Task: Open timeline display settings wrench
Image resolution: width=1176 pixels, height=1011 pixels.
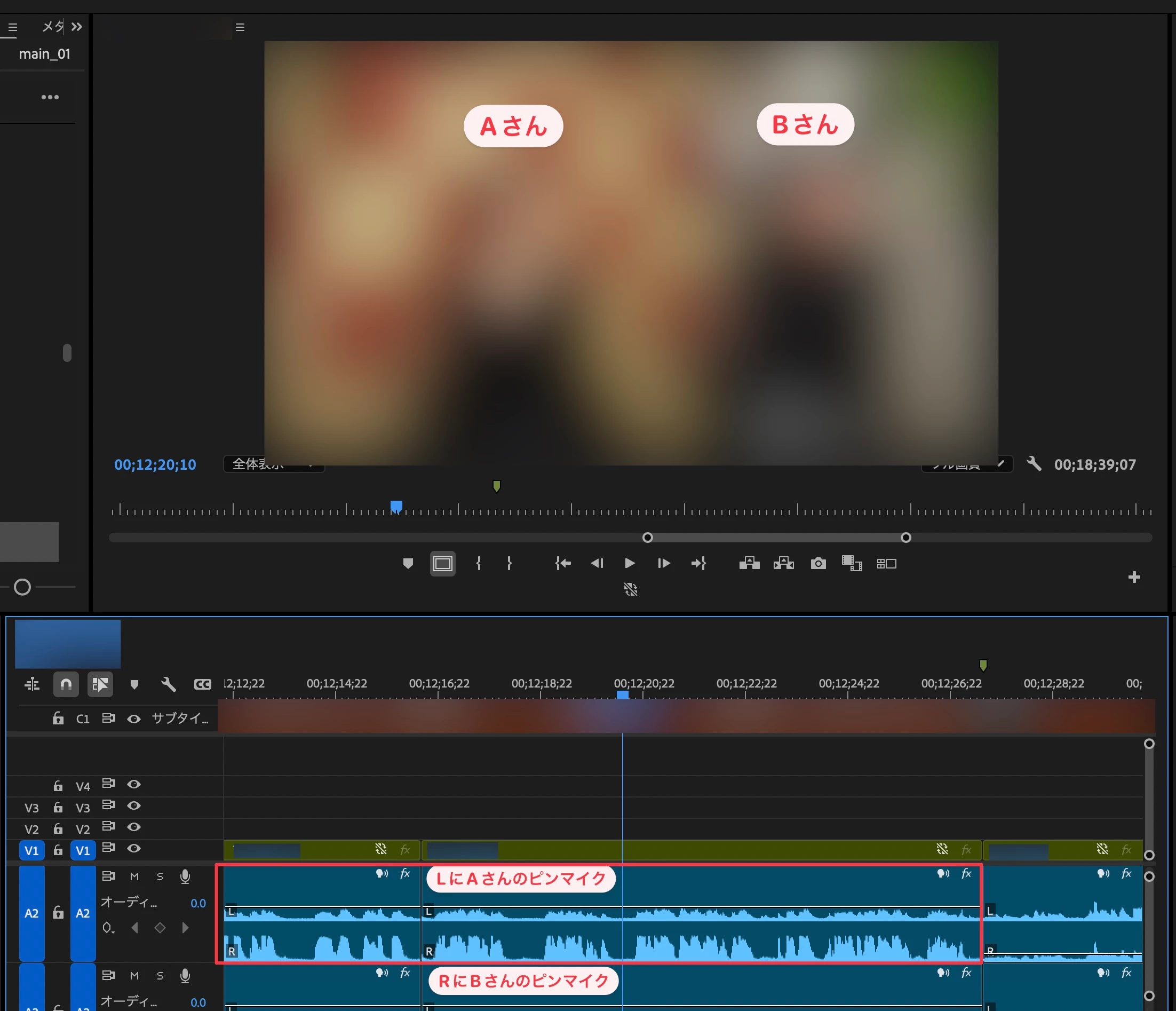Action: [168, 685]
